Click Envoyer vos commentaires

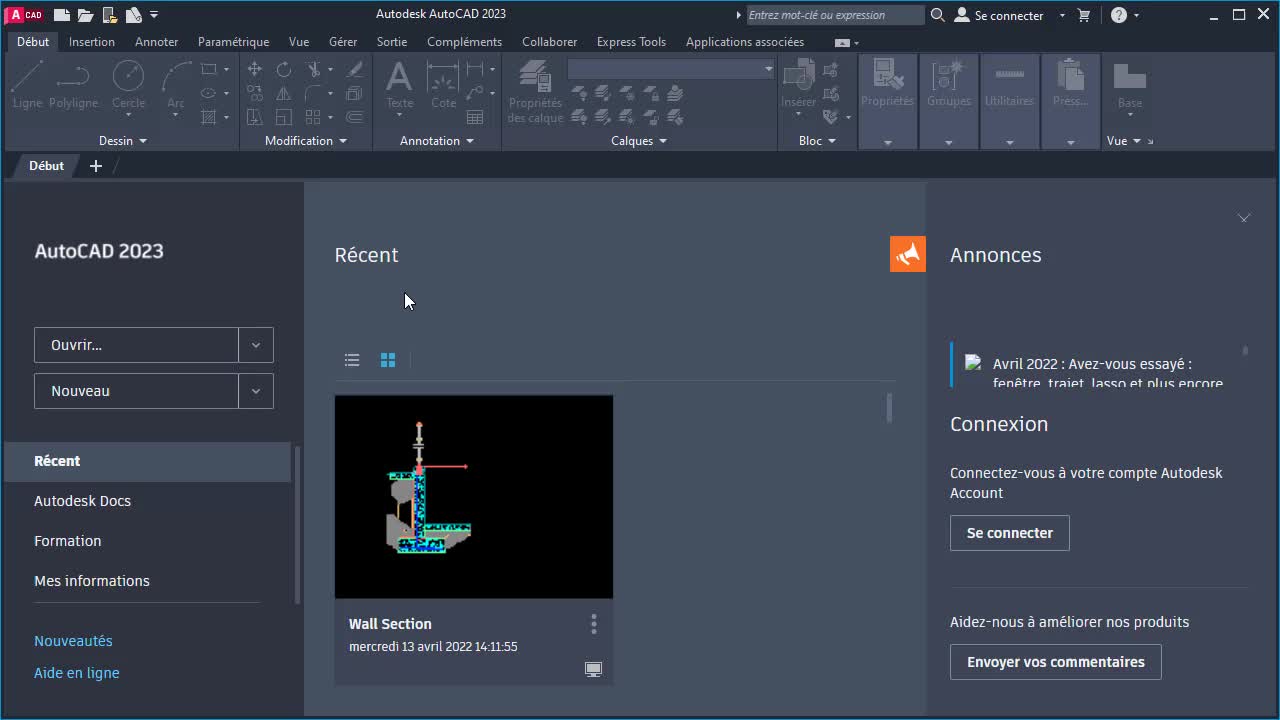1056,662
